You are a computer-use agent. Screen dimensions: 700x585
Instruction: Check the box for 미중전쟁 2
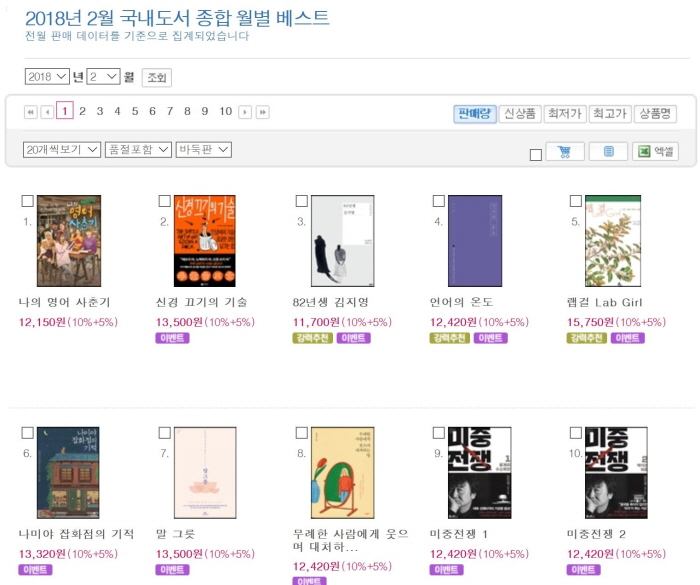[576, 433]
